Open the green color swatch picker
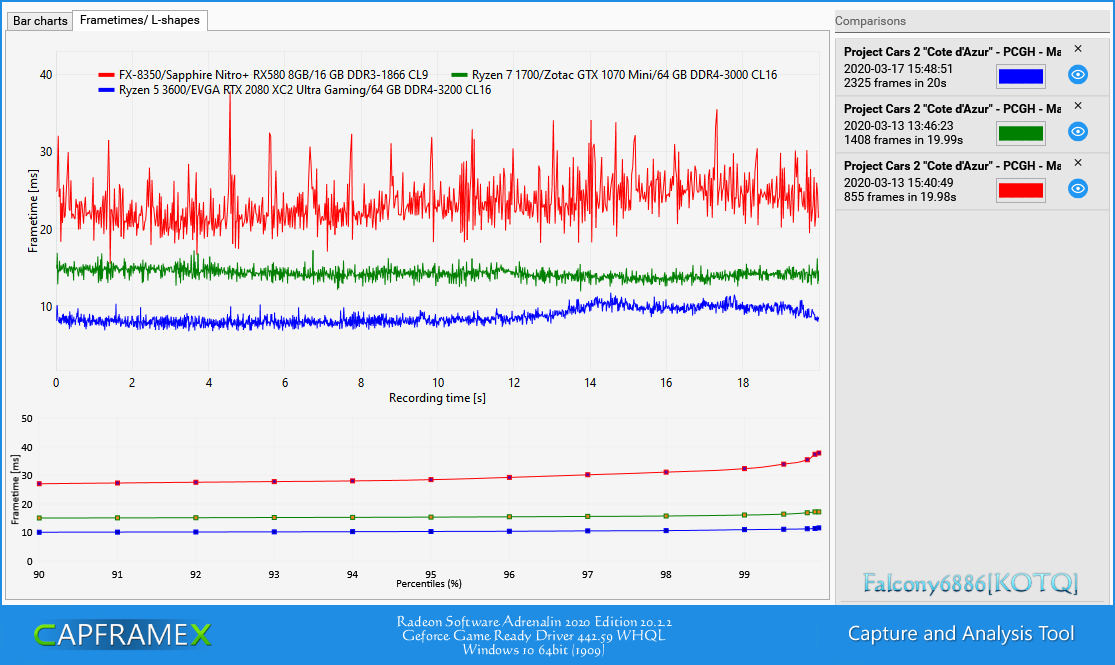 pyautogui.click(x=1020, y=133)
